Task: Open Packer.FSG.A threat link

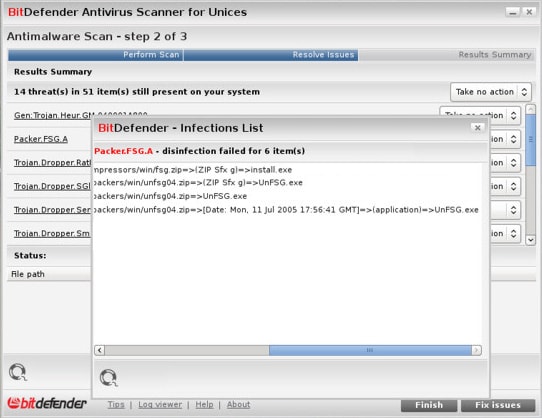Action: 41,139
